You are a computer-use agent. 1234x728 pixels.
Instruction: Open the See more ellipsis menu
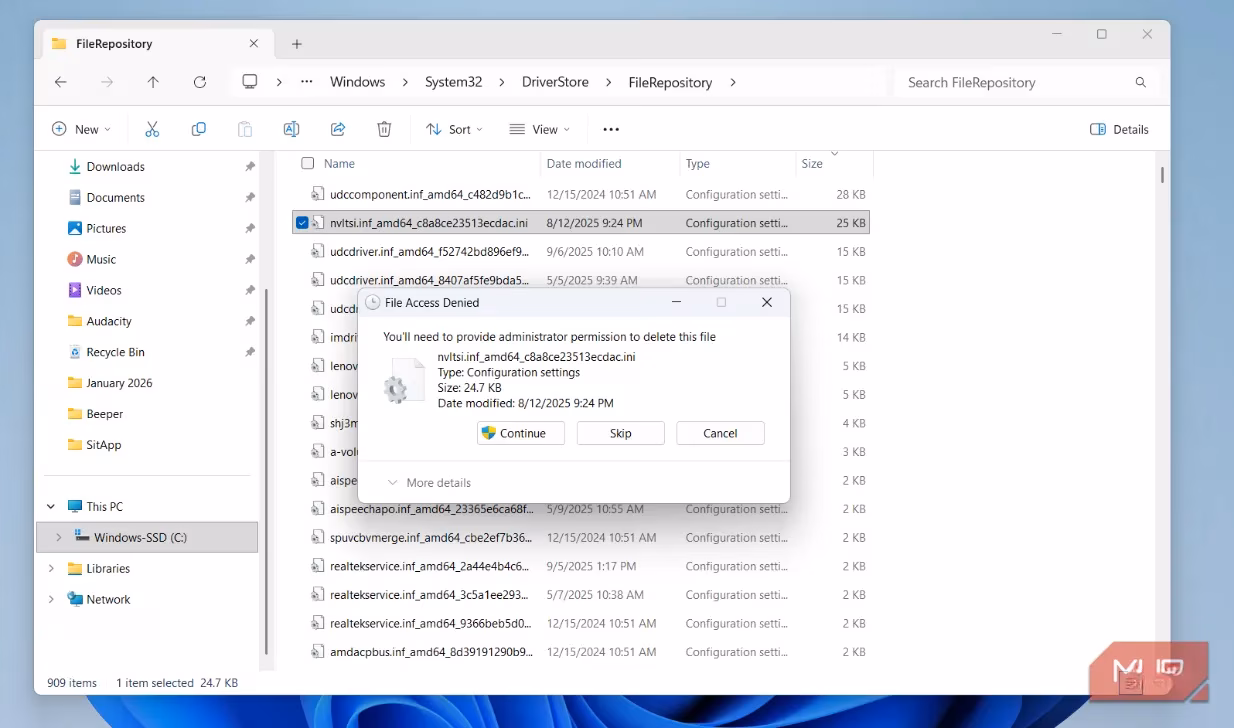coord(610,129)
